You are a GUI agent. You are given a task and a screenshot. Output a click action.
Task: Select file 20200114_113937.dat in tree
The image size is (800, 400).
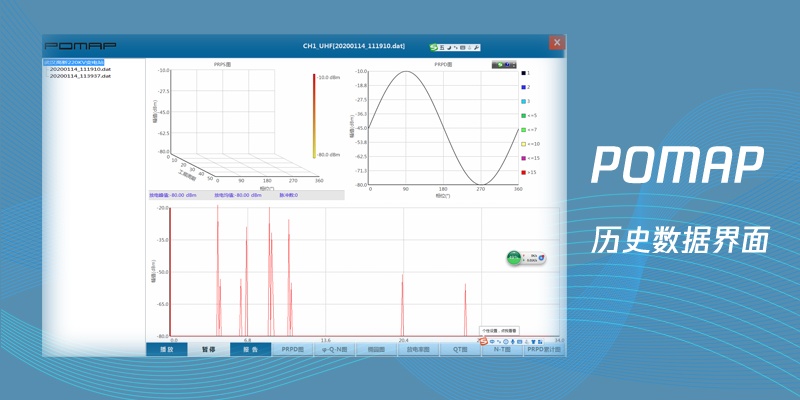[80, 76]
